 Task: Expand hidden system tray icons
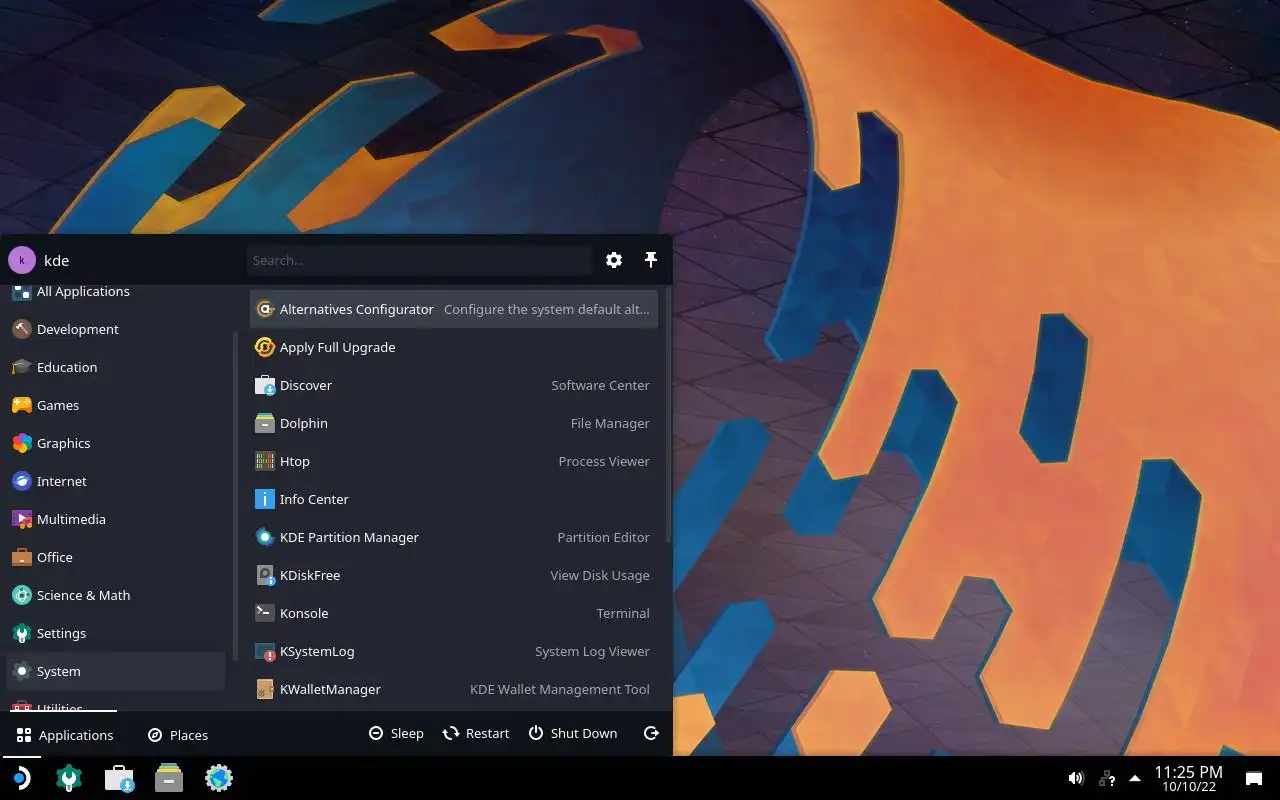1135,778
